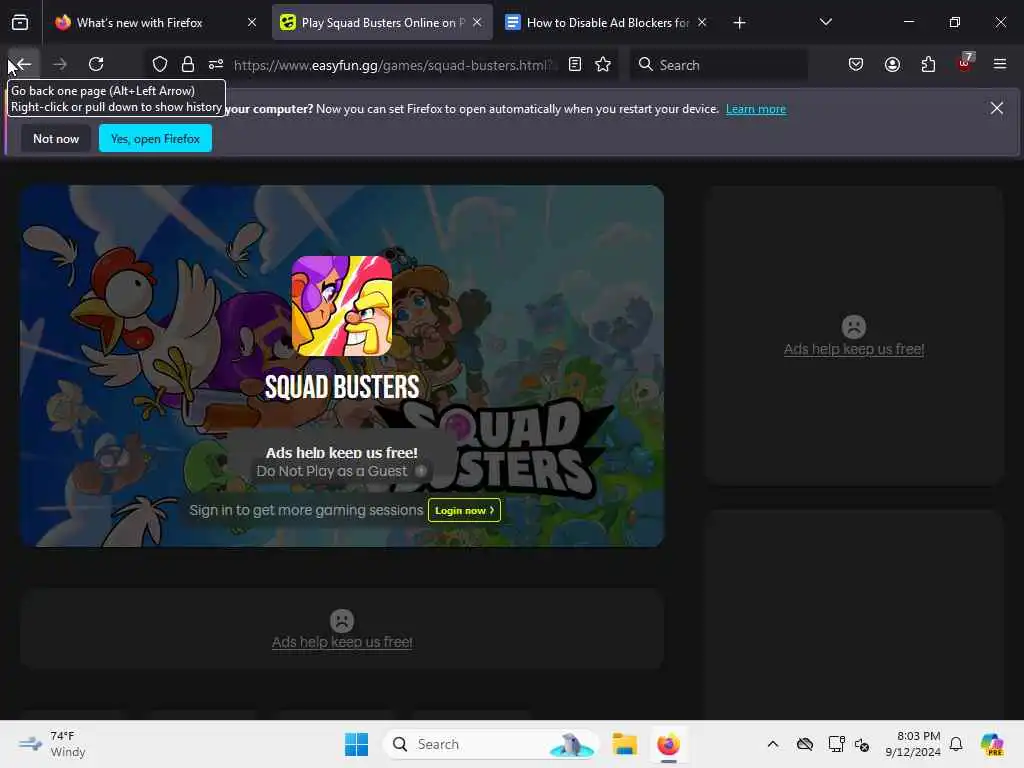
Task: Click Do Not Play as a Guest text
Action: (331, 471)
